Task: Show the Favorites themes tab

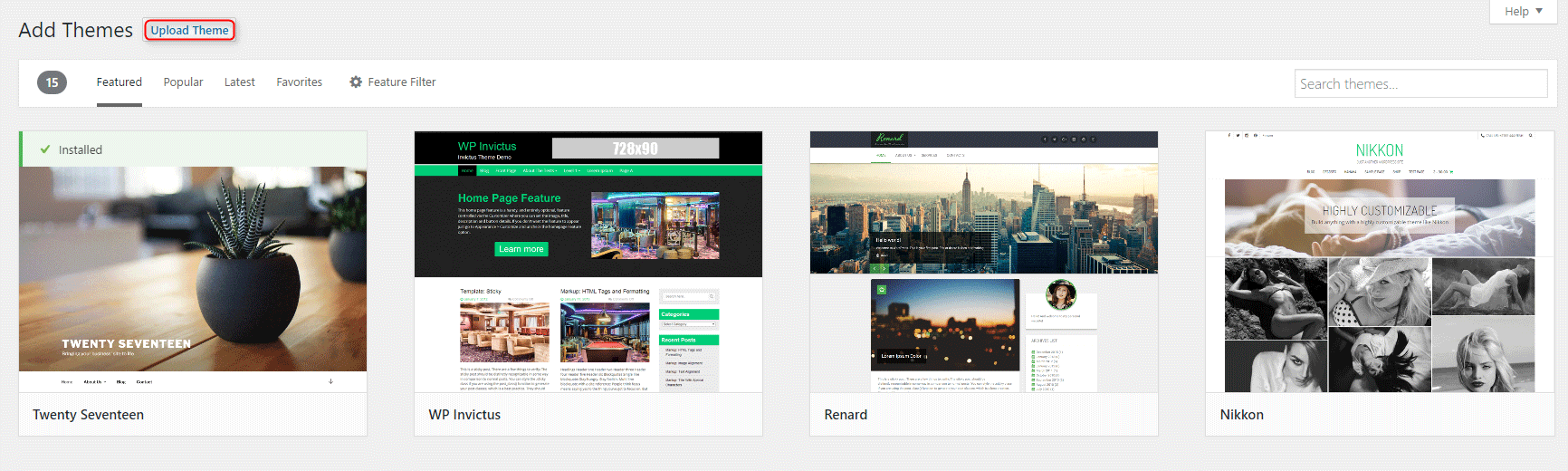Action: (x=299, y=82)
